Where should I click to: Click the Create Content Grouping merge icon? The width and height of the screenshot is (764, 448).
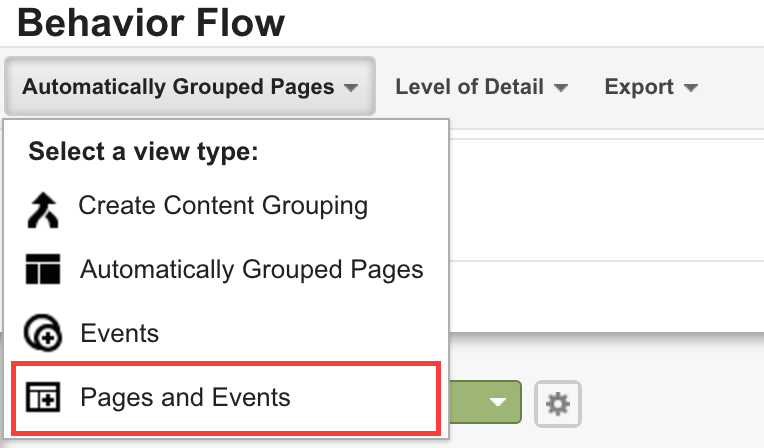[x=43, y=210]
